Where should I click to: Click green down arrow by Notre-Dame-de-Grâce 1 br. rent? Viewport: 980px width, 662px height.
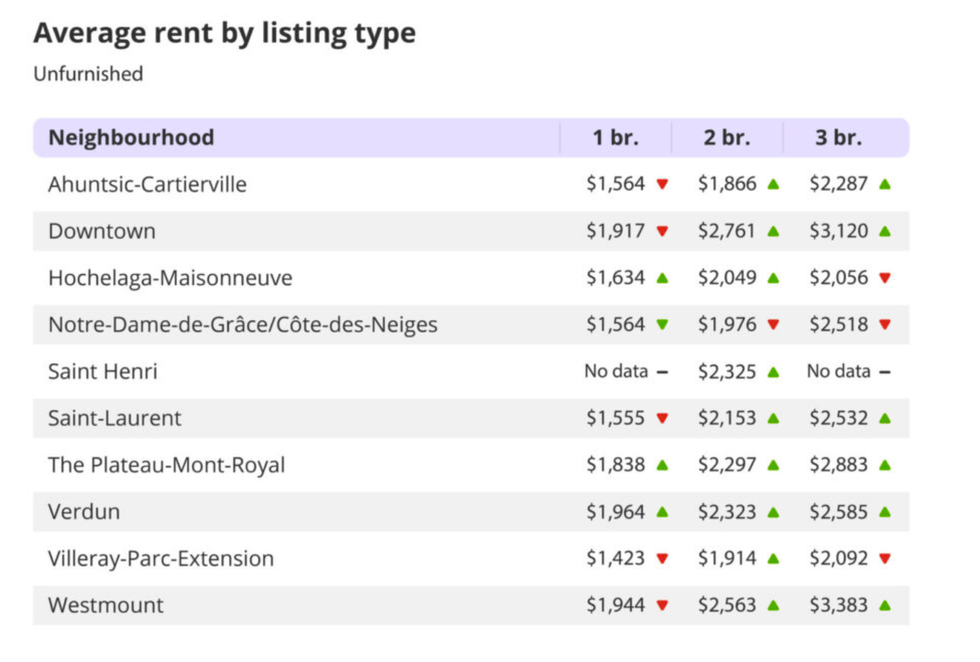coord(662,325)
